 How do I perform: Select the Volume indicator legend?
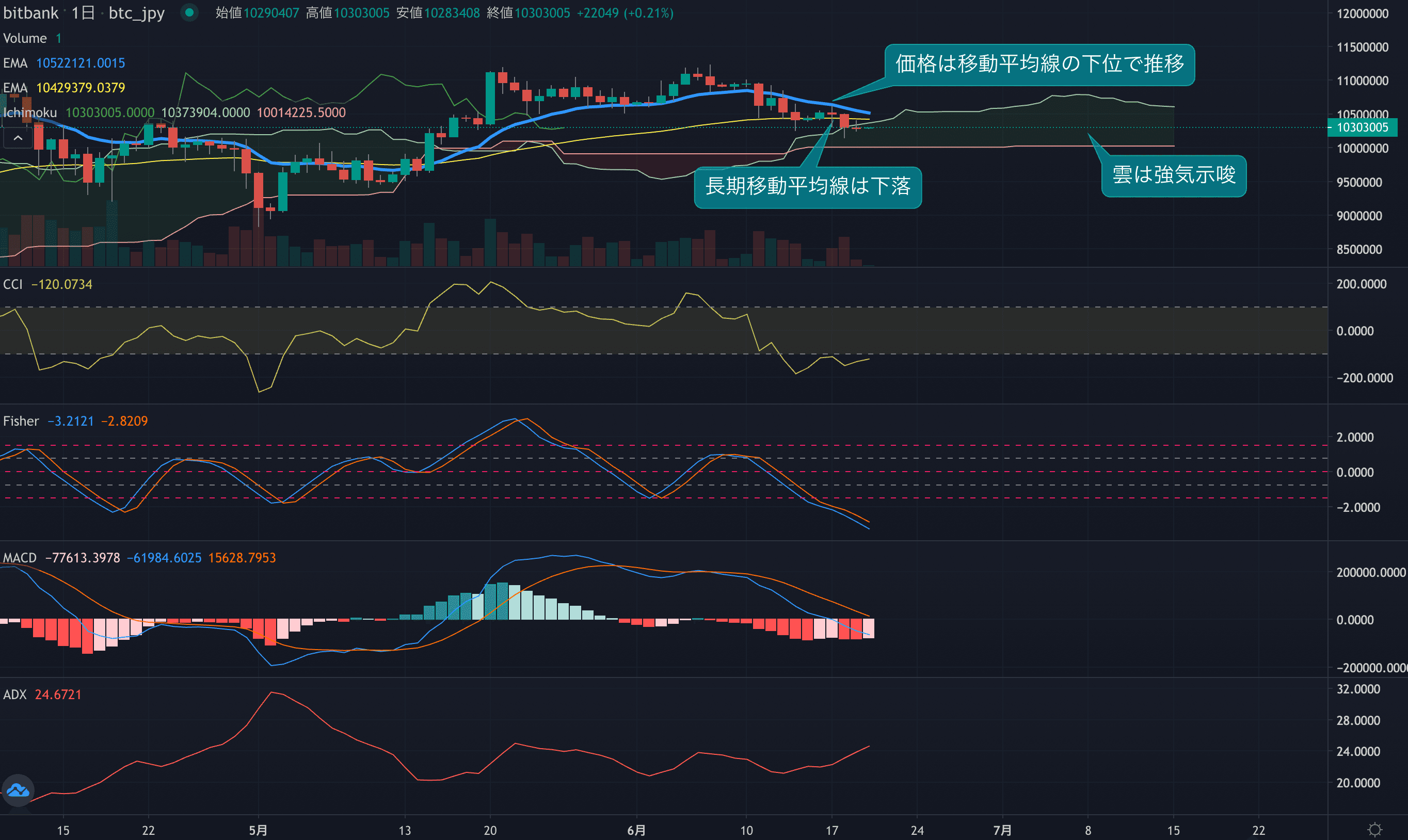pos(25,39)
